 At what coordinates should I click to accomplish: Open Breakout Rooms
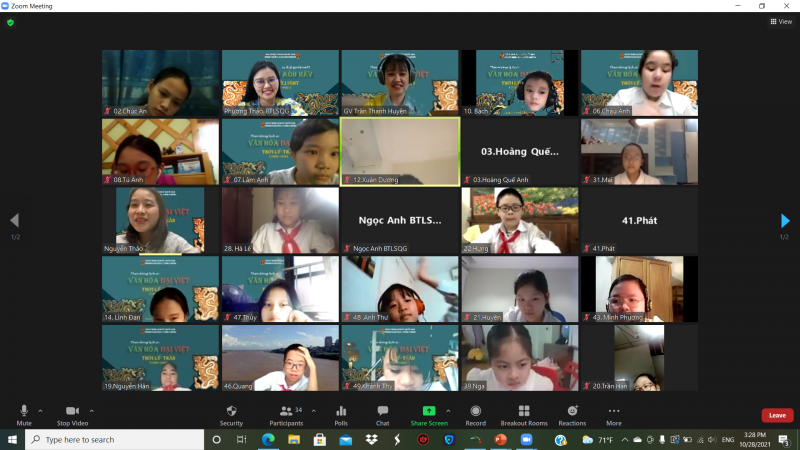[524, 415]
